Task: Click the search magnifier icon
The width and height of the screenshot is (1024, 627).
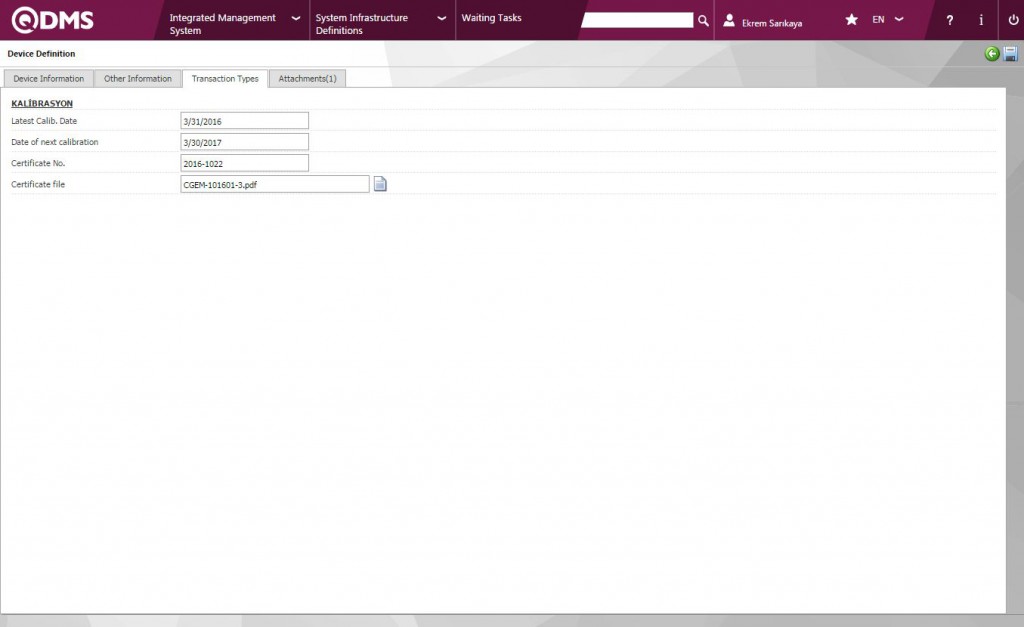Action: (x=703, y=20)
